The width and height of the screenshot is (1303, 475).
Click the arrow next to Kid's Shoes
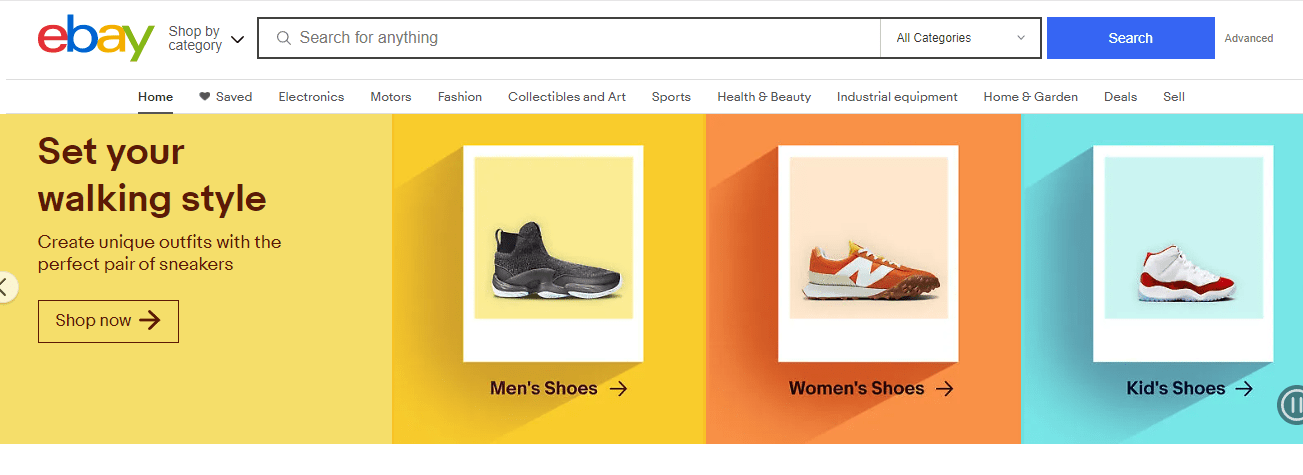coord(1244,389)
